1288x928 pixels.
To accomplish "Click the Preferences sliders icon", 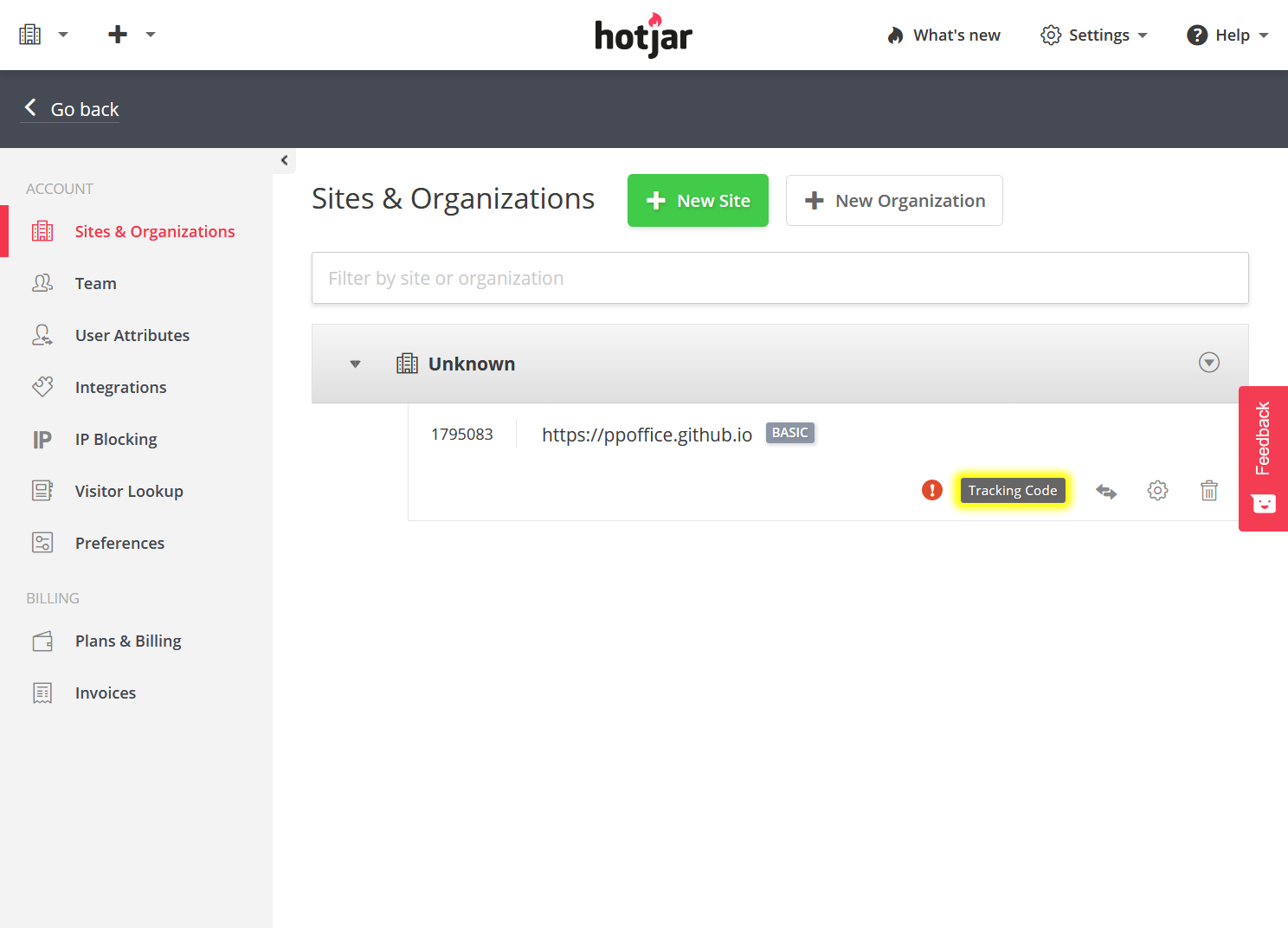I will click(x=42, y=543).
